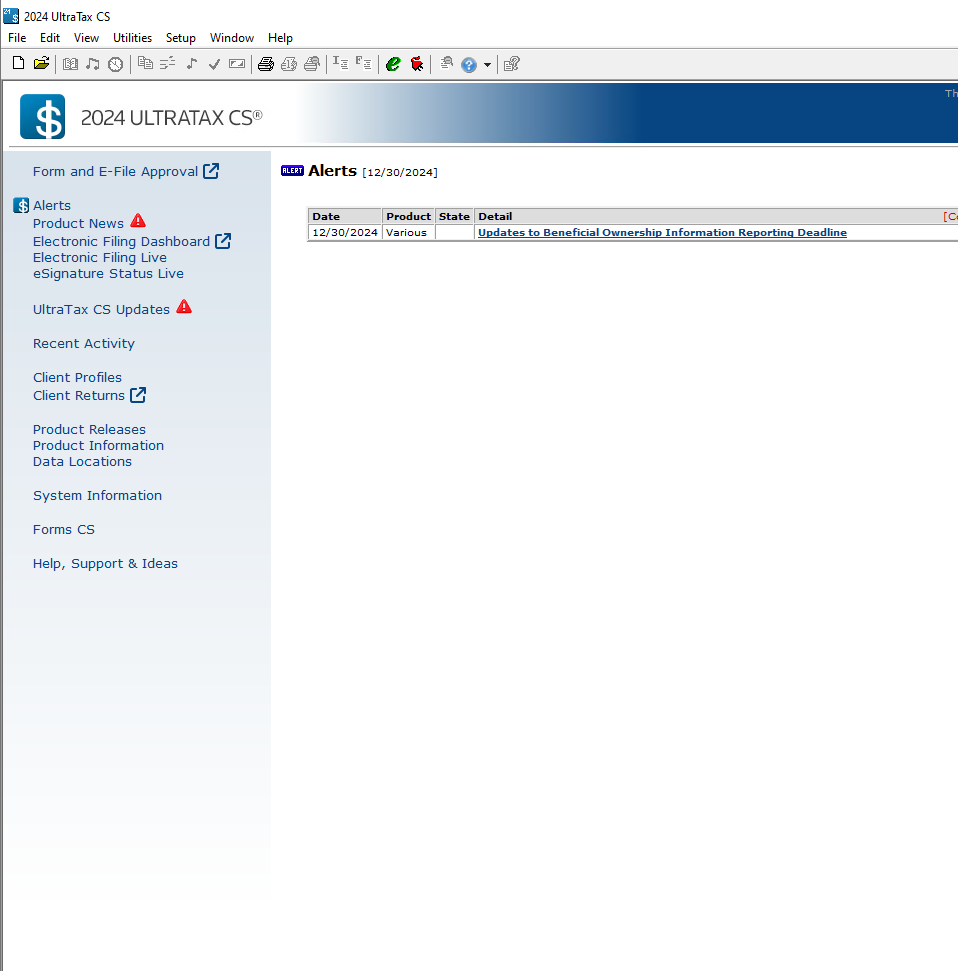Open Form and E-File Approval link
958x971 pixels.
tap(115, 172)
